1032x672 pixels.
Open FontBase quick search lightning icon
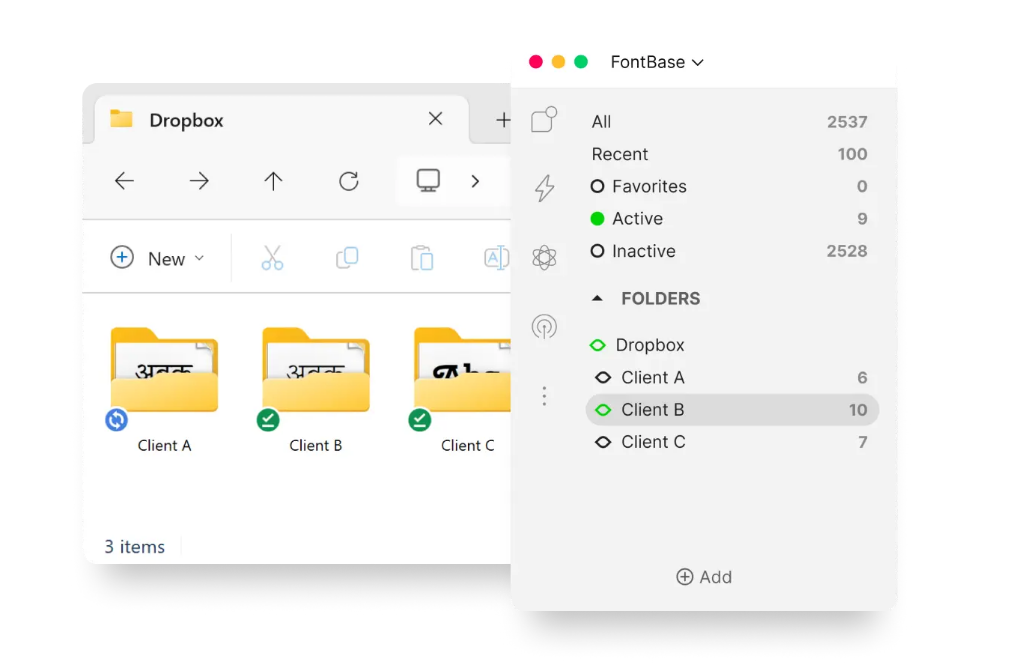pos(544,189)
